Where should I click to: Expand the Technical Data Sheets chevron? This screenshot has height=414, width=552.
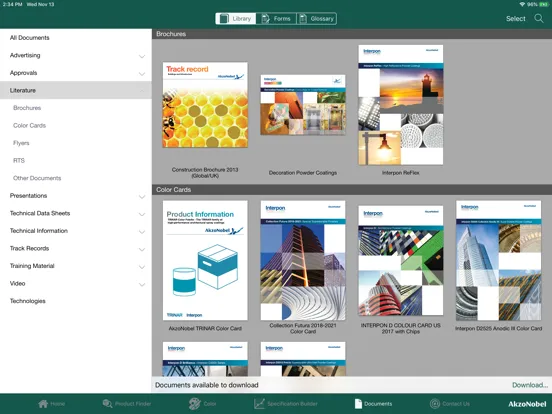point(142,214)
